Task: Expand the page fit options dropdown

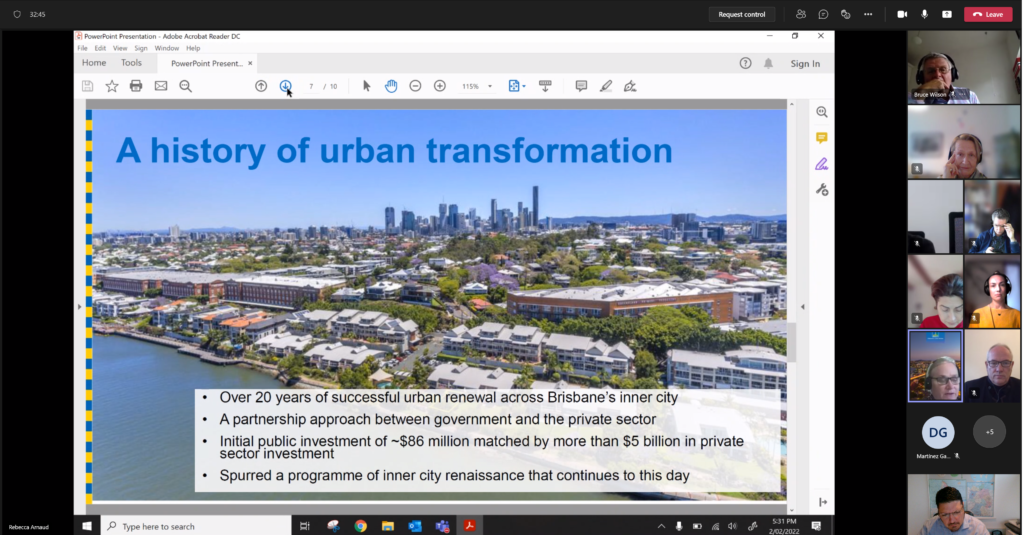Action: tap(524, 87)
